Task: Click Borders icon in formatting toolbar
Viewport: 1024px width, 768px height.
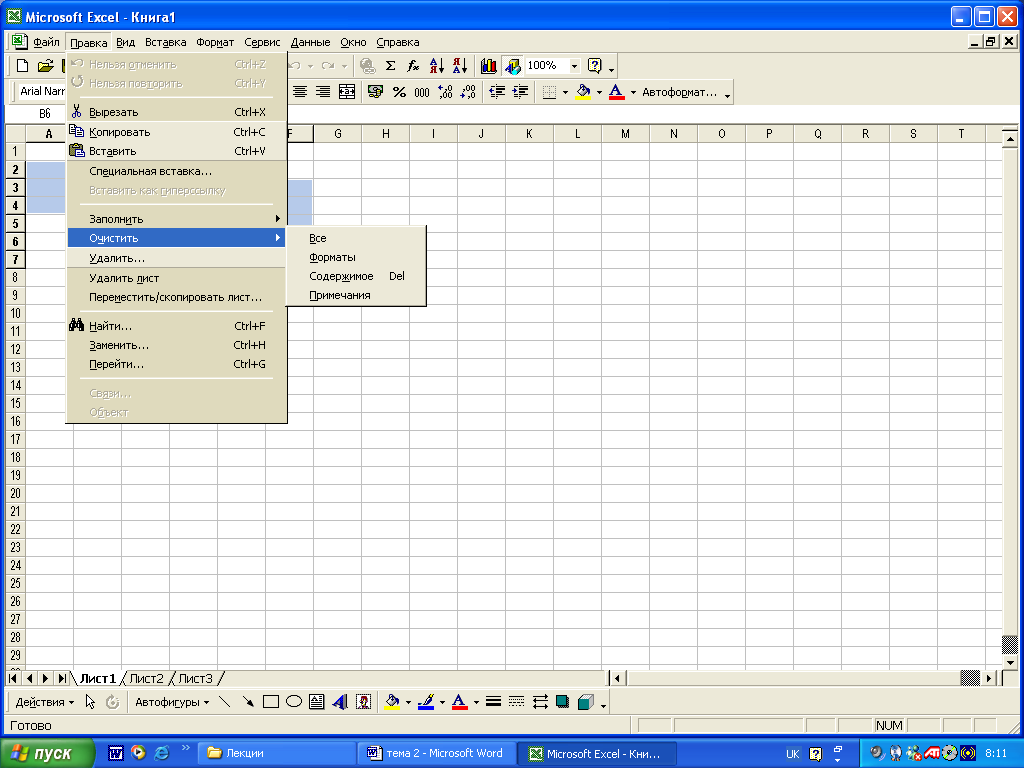Action: (x=549, y=92)
